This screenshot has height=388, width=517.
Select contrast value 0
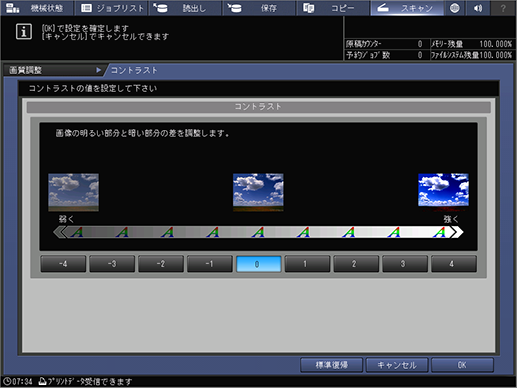point(259,264)
